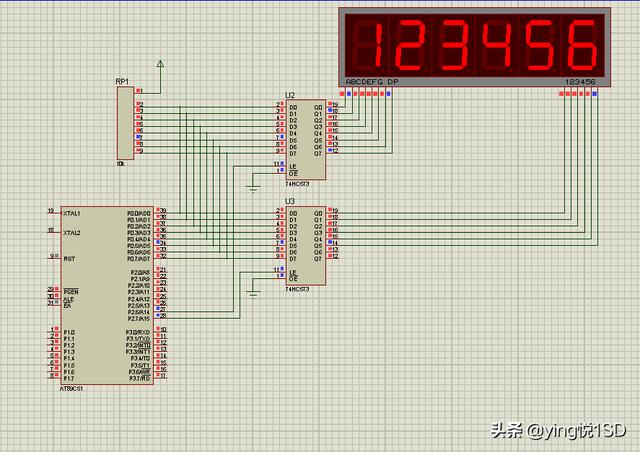
Task: Click the LE pin label on U2
Action: coord(293,167)
